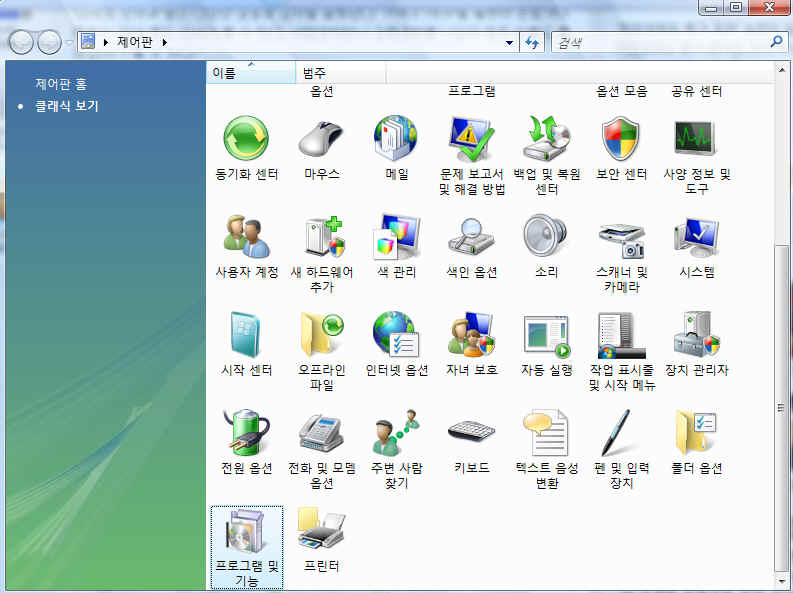Expand the arrow after 제어판 breadcrumb

pos(165,42)
